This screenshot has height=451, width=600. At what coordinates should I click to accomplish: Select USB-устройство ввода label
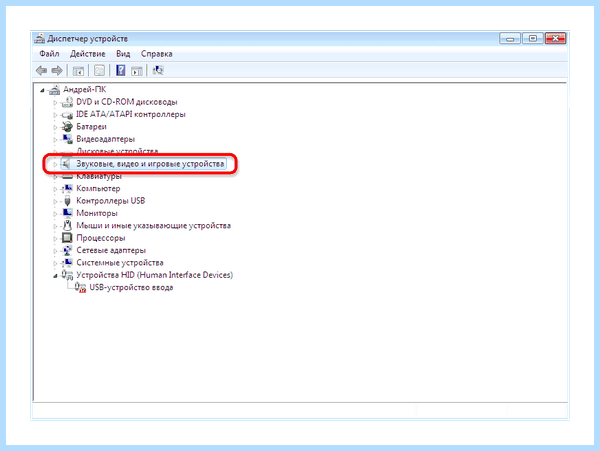coord(131,287)
